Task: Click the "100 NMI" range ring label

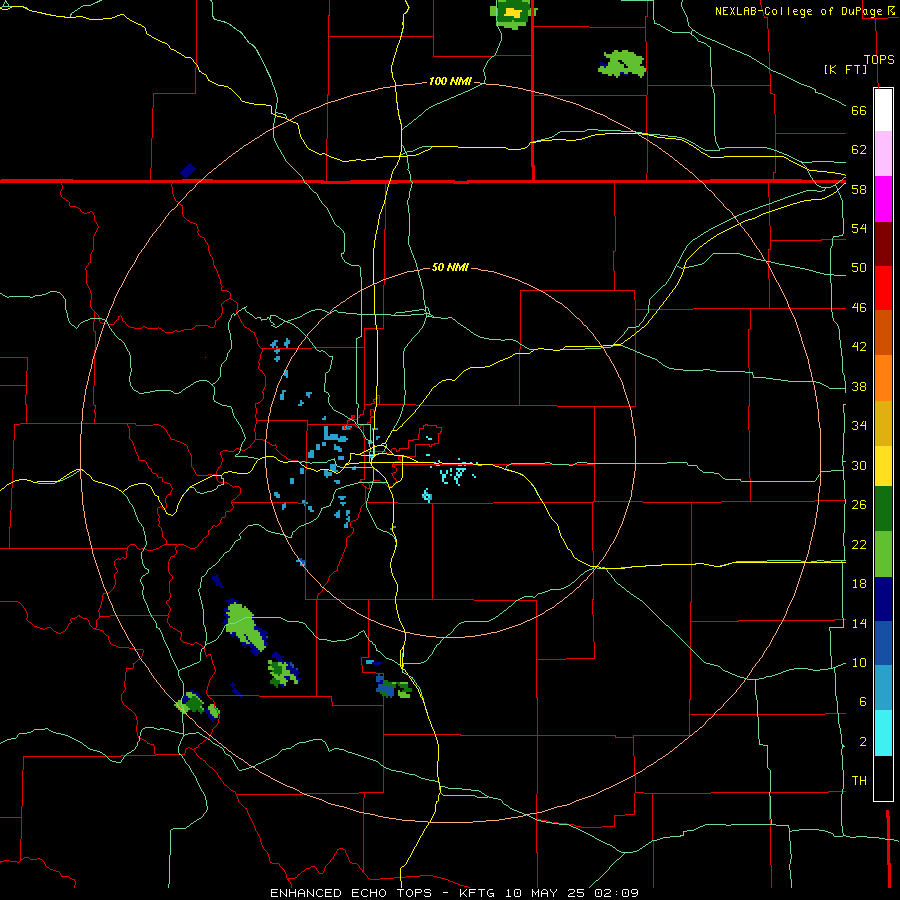Action: 450,82
